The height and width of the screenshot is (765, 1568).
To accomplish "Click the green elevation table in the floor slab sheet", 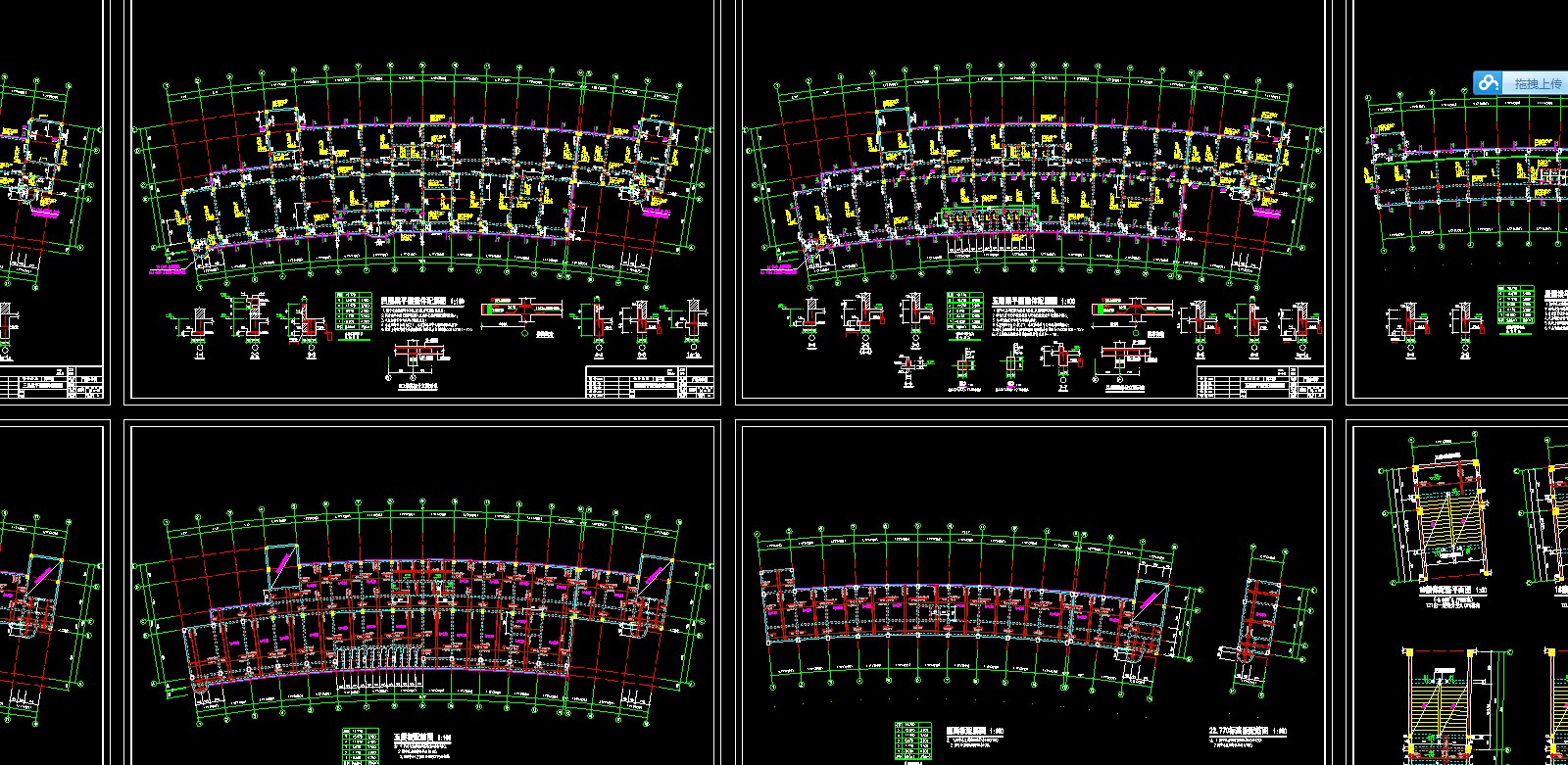I will (x=360, y=744).
